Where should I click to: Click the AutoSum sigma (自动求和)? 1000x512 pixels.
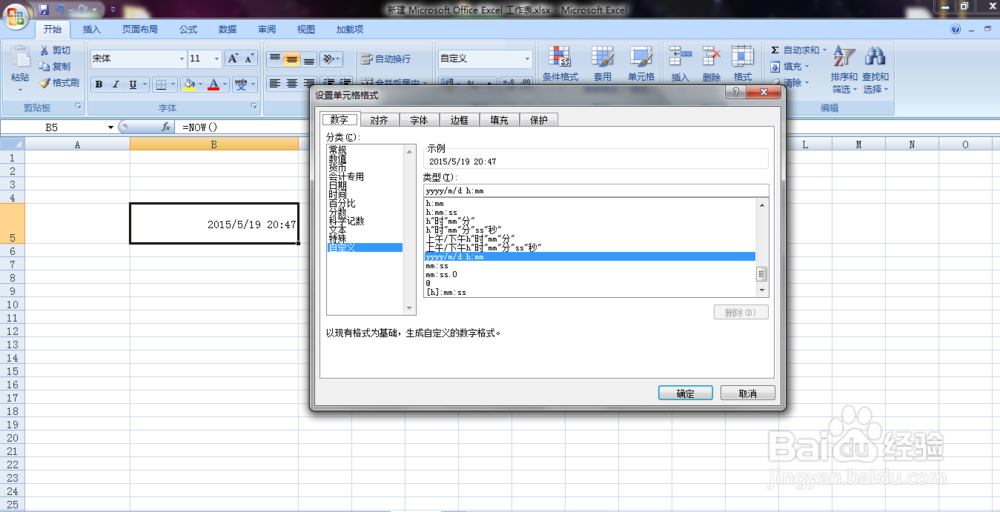pos(795,50)
